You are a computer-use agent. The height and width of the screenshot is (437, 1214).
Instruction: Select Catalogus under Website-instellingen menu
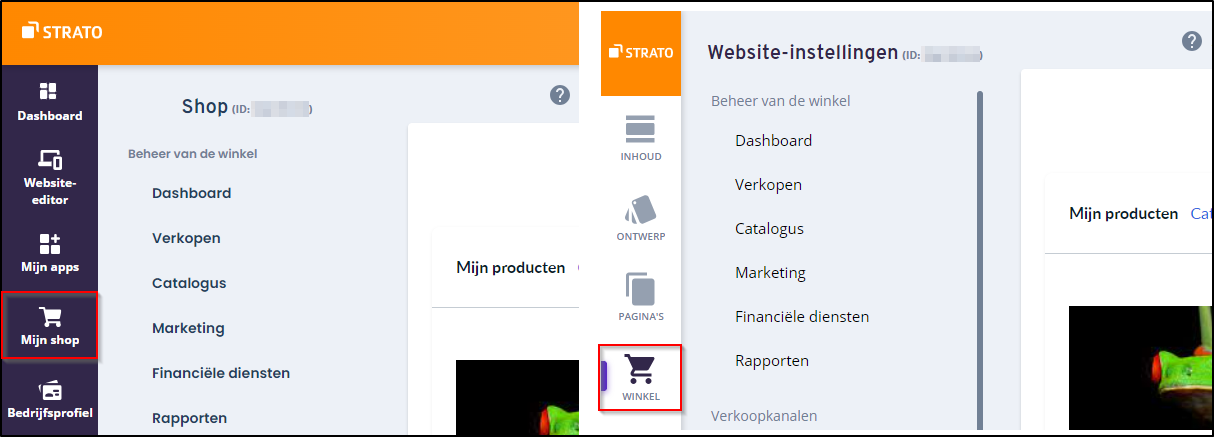(769, 229)
